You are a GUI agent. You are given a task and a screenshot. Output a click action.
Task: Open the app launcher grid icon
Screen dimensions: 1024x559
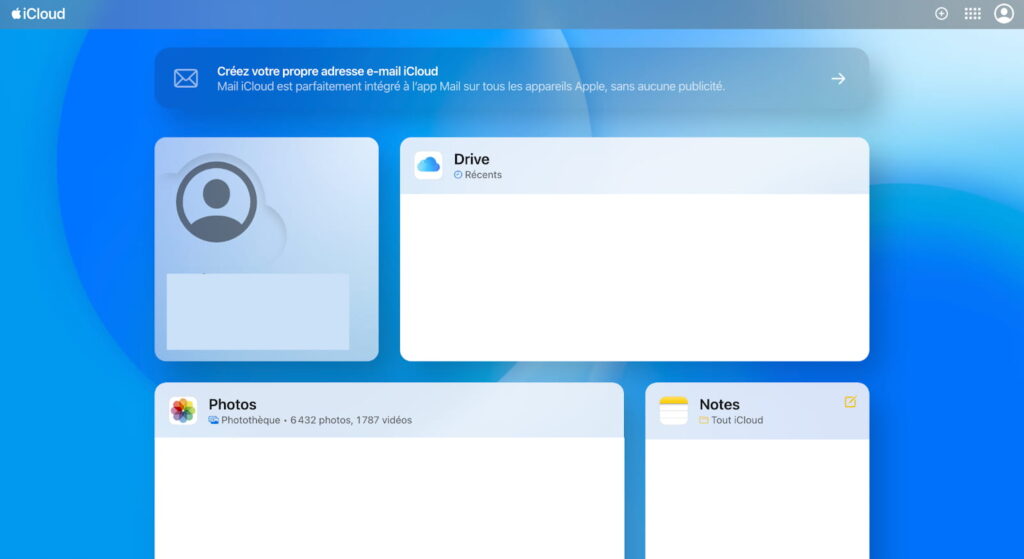coord(972,14)
